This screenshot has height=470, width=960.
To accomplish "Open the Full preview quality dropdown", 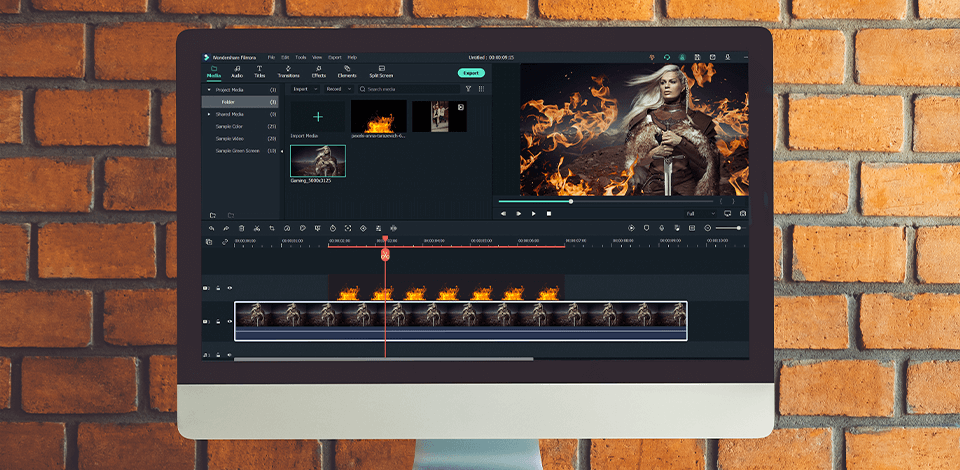I will click(700, 214).
